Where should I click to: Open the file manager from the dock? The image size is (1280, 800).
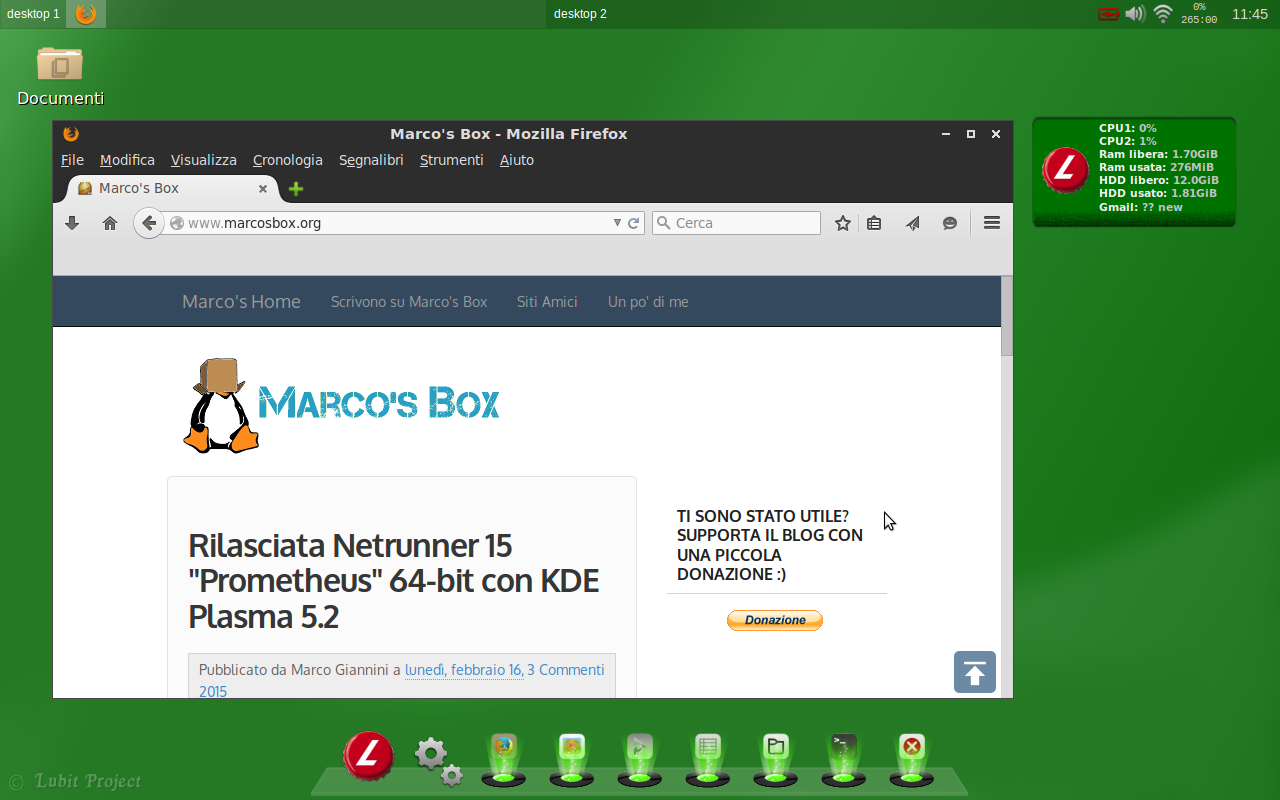[774, 745]
